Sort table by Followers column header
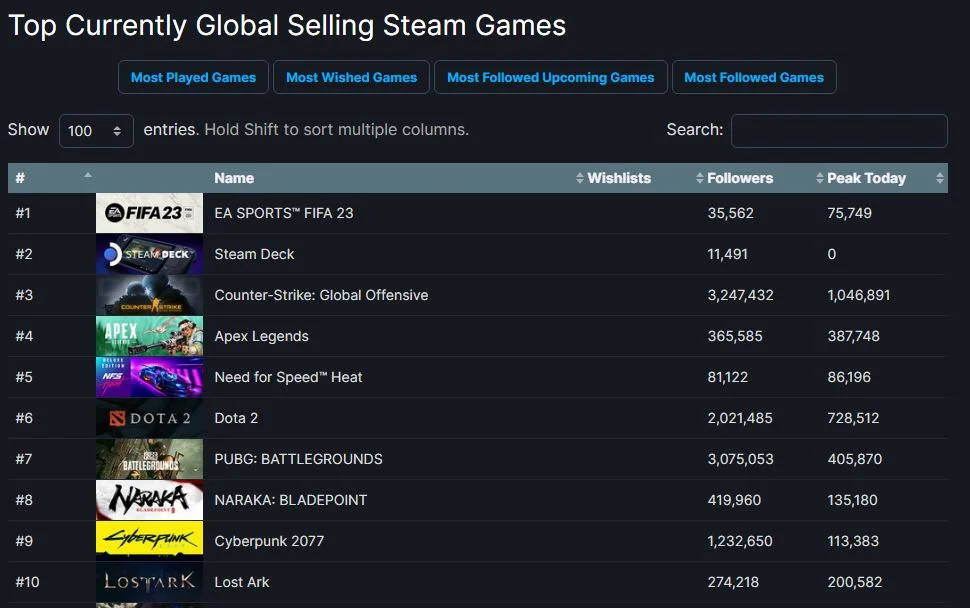 click(739, 178)
